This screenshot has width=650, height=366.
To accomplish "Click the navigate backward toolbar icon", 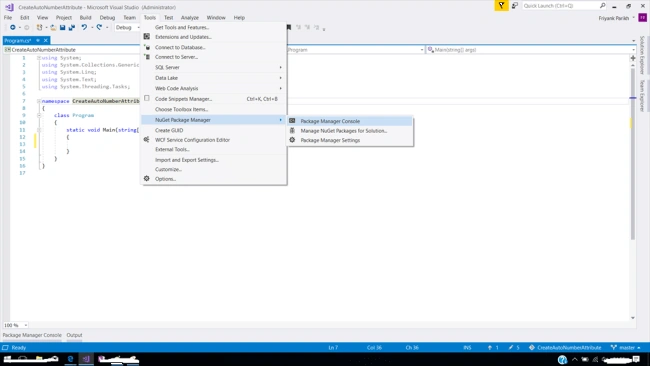I will pos(13,27).
